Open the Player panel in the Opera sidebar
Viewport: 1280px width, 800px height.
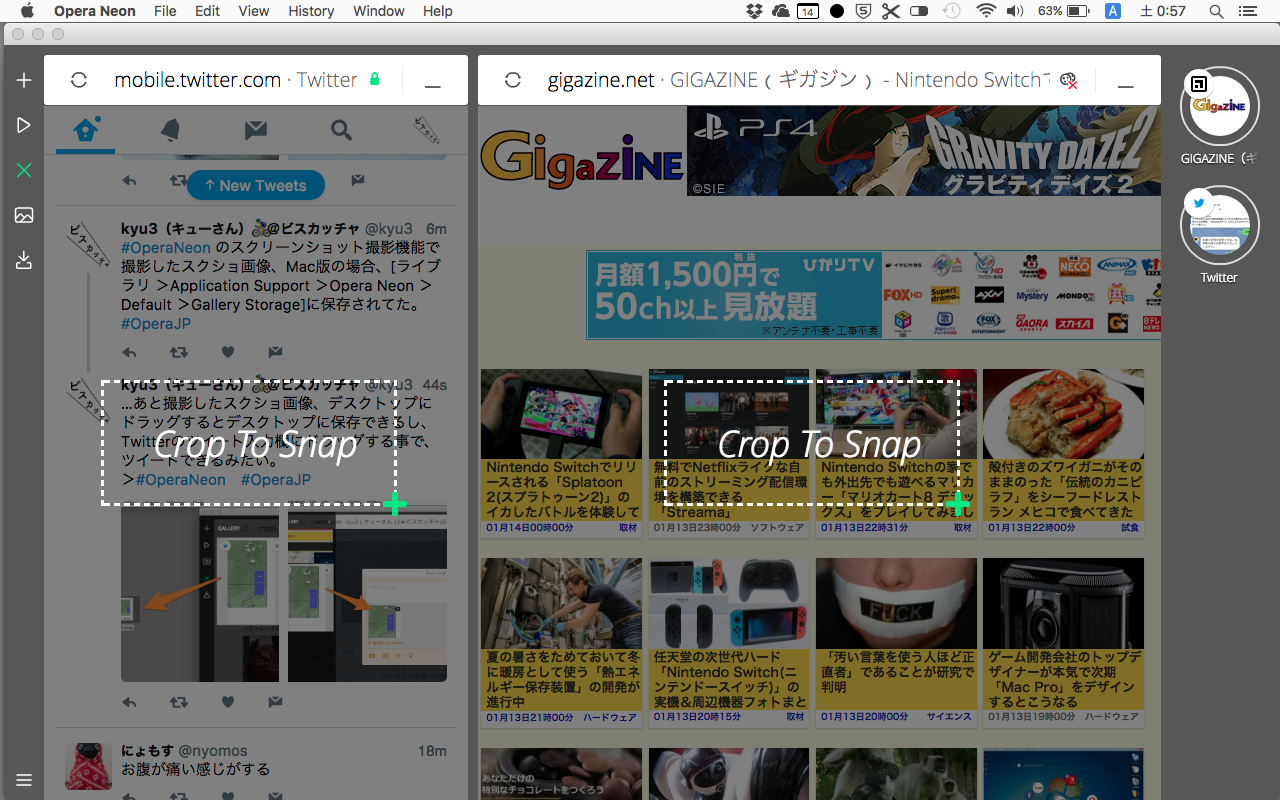24,125
